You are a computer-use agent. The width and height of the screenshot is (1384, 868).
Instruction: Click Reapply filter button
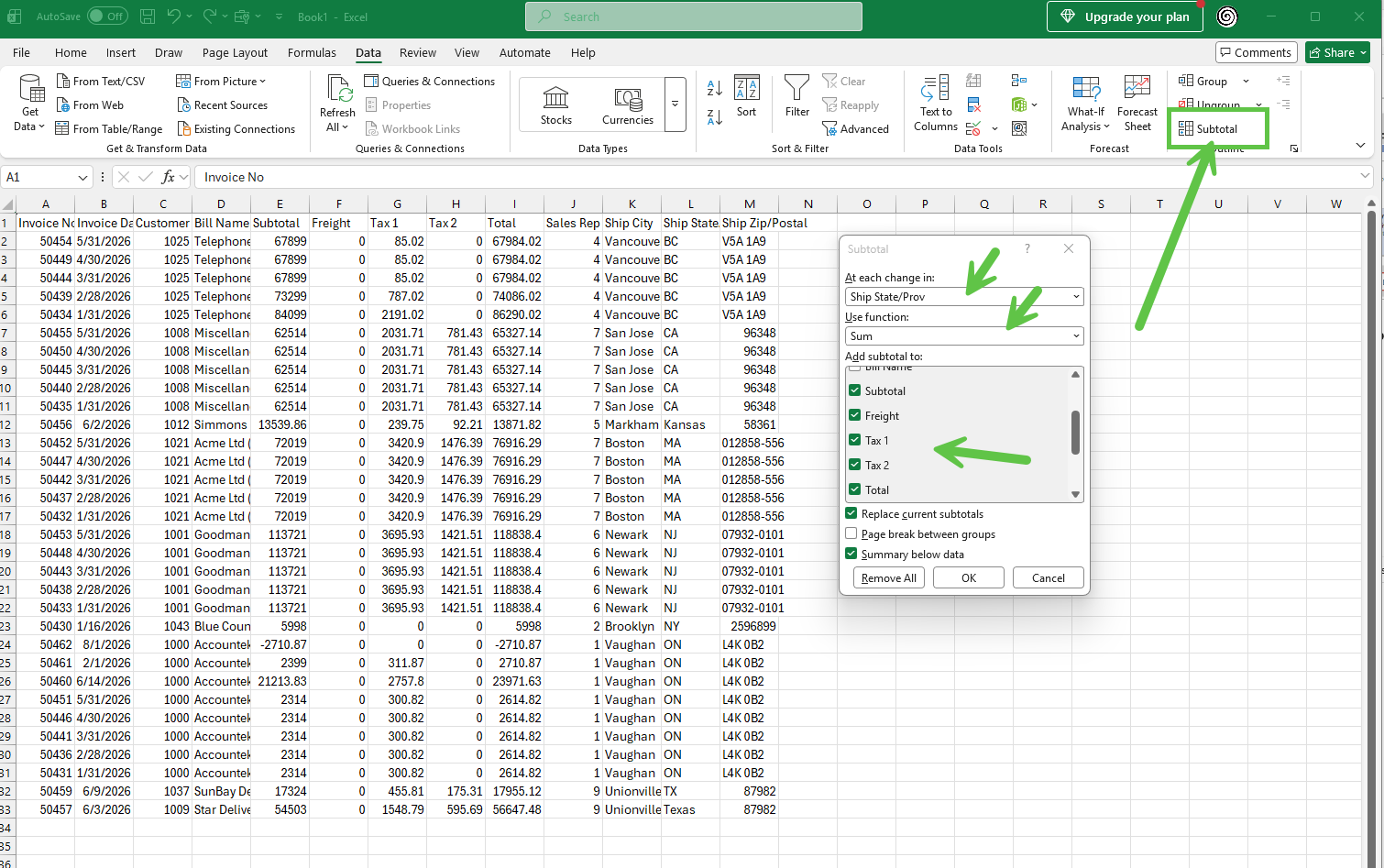[x=851, y=105]
